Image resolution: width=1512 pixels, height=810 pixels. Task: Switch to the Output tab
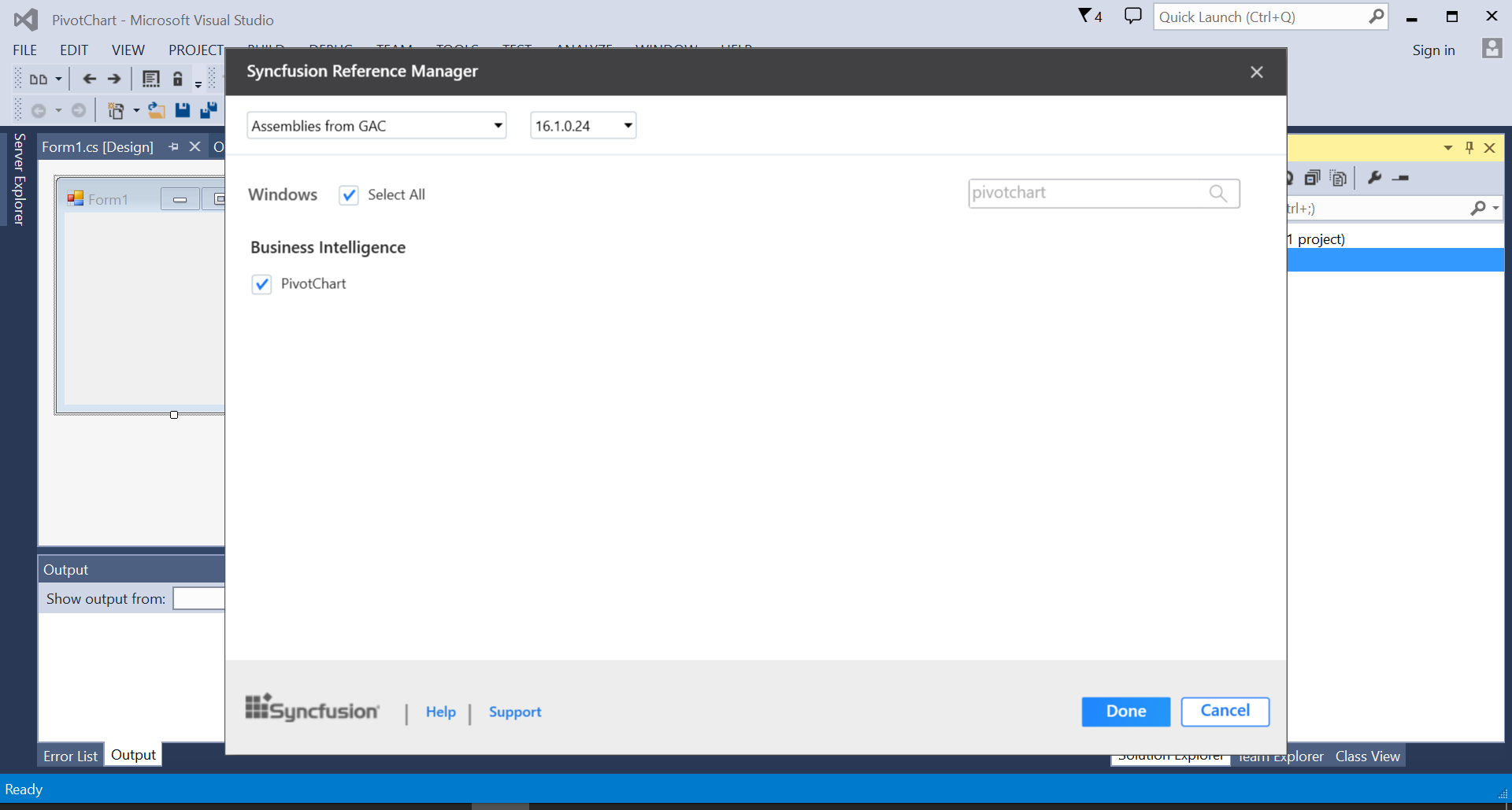coord(133,755)
